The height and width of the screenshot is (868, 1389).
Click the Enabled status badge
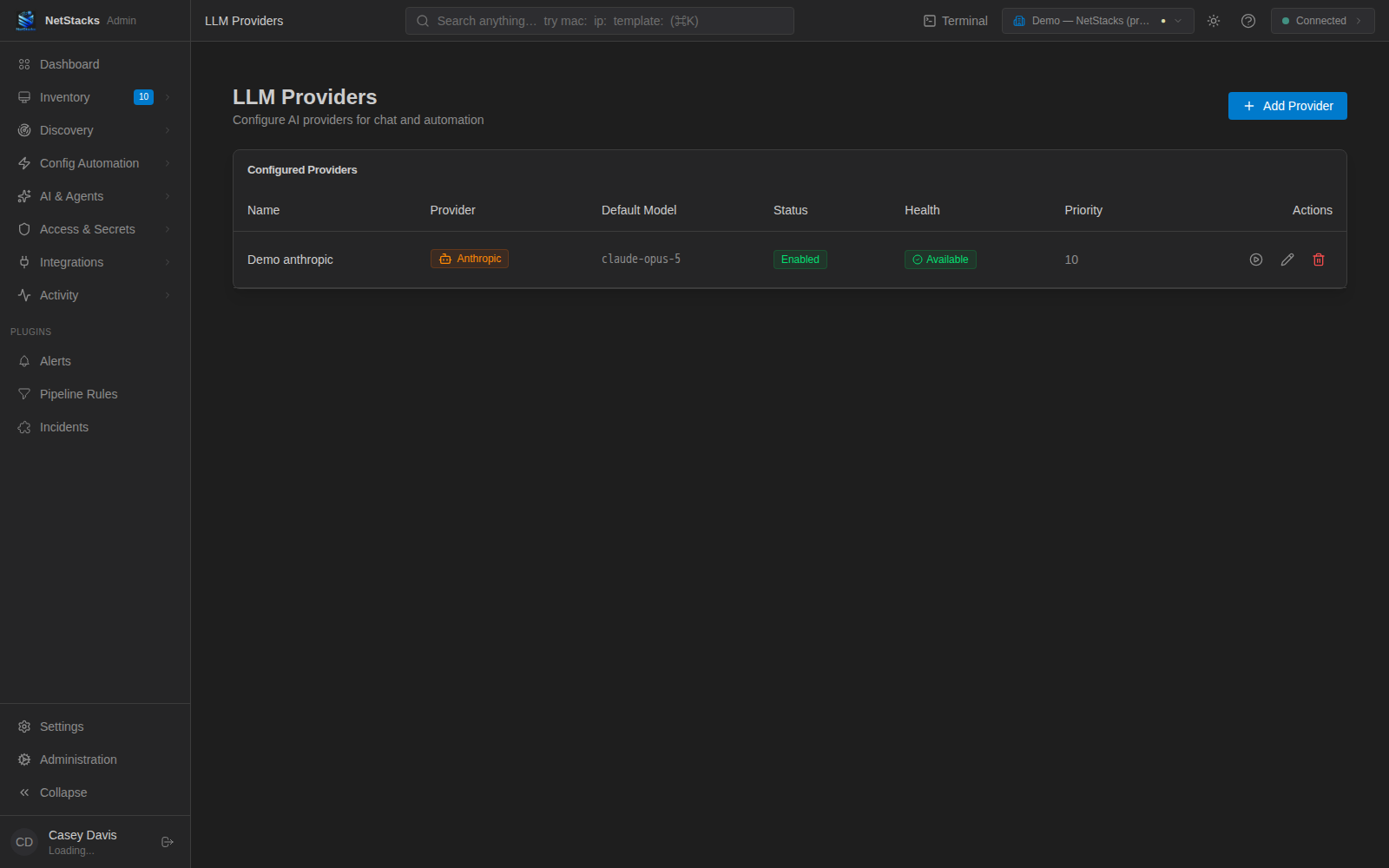click(800, 260)
